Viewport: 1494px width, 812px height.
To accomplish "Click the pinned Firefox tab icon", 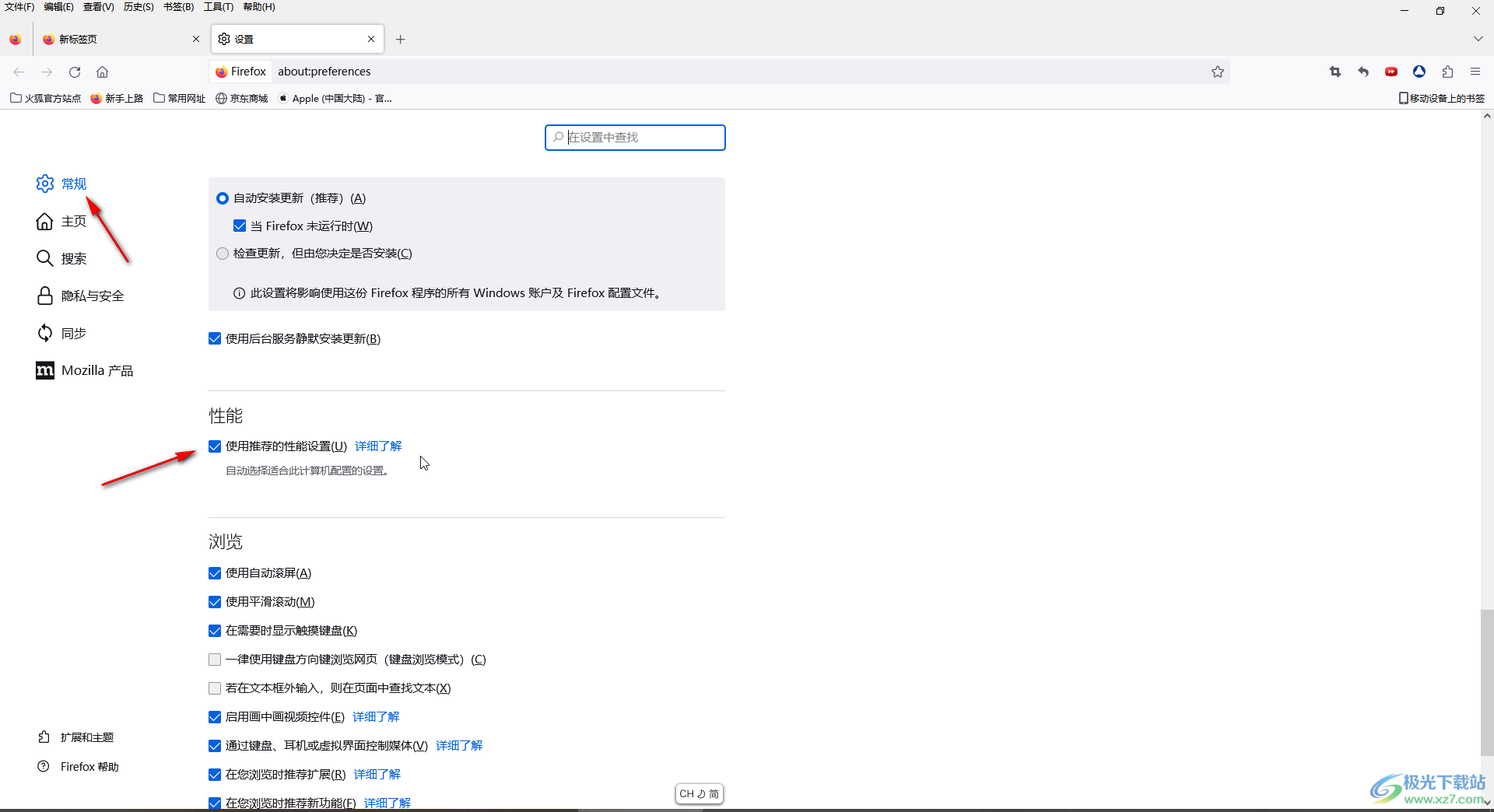I will click(x=16, y=39).
